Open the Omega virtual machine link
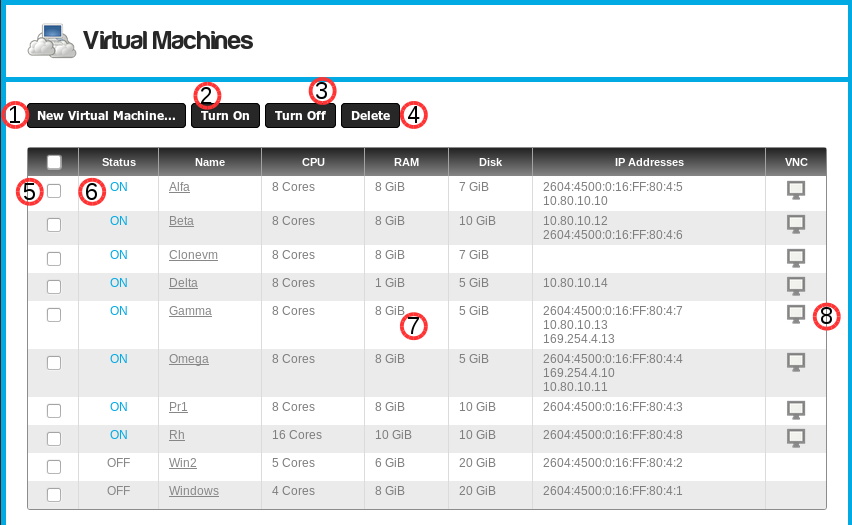This screenshot has height=525, width=852. pyautogui.click(x=189, y=359)
